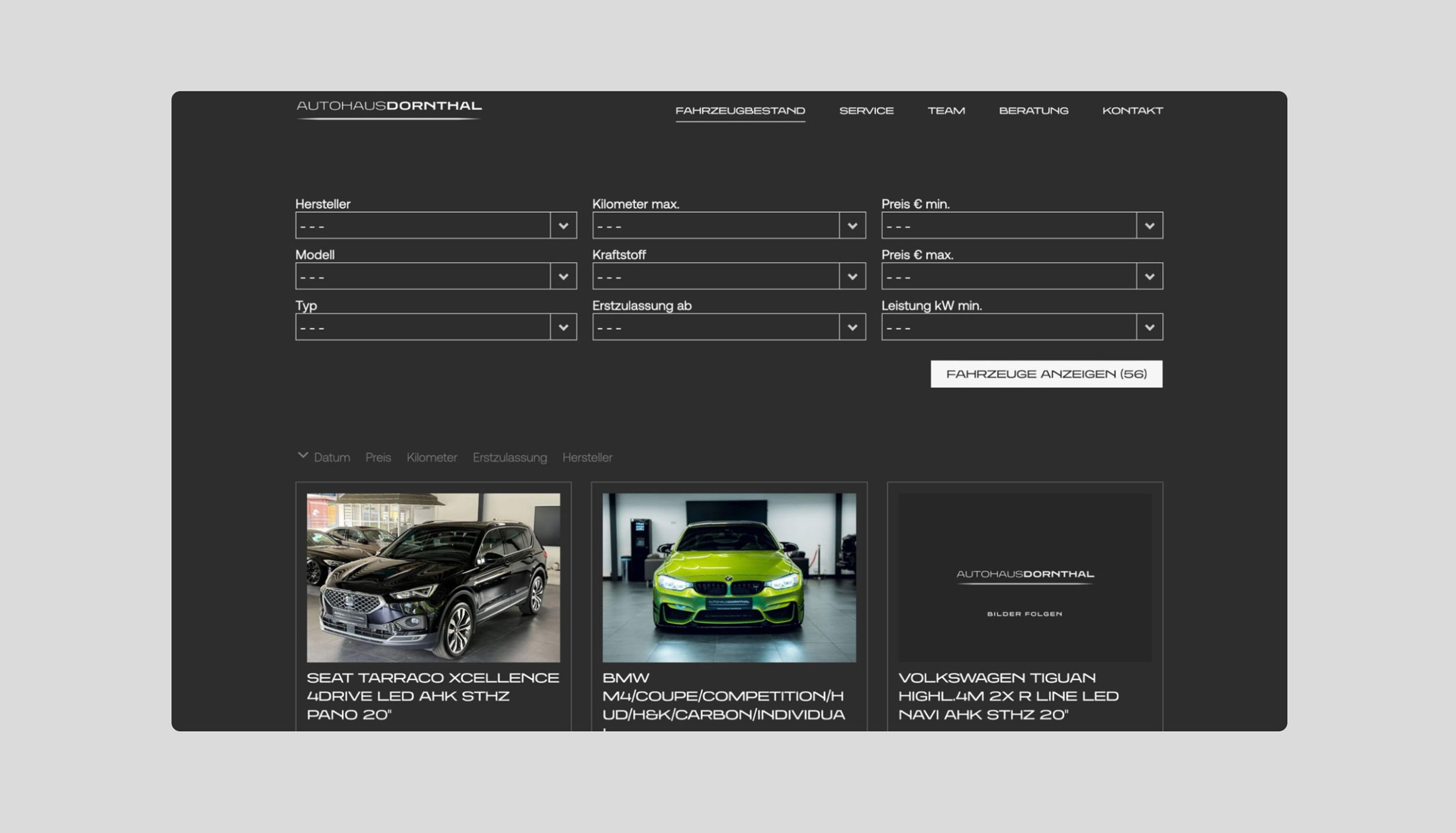The height and width of the screenshot is (833, 1456).
Task: Open the BMW M4 Coupe Competition title
Action: 724,701
